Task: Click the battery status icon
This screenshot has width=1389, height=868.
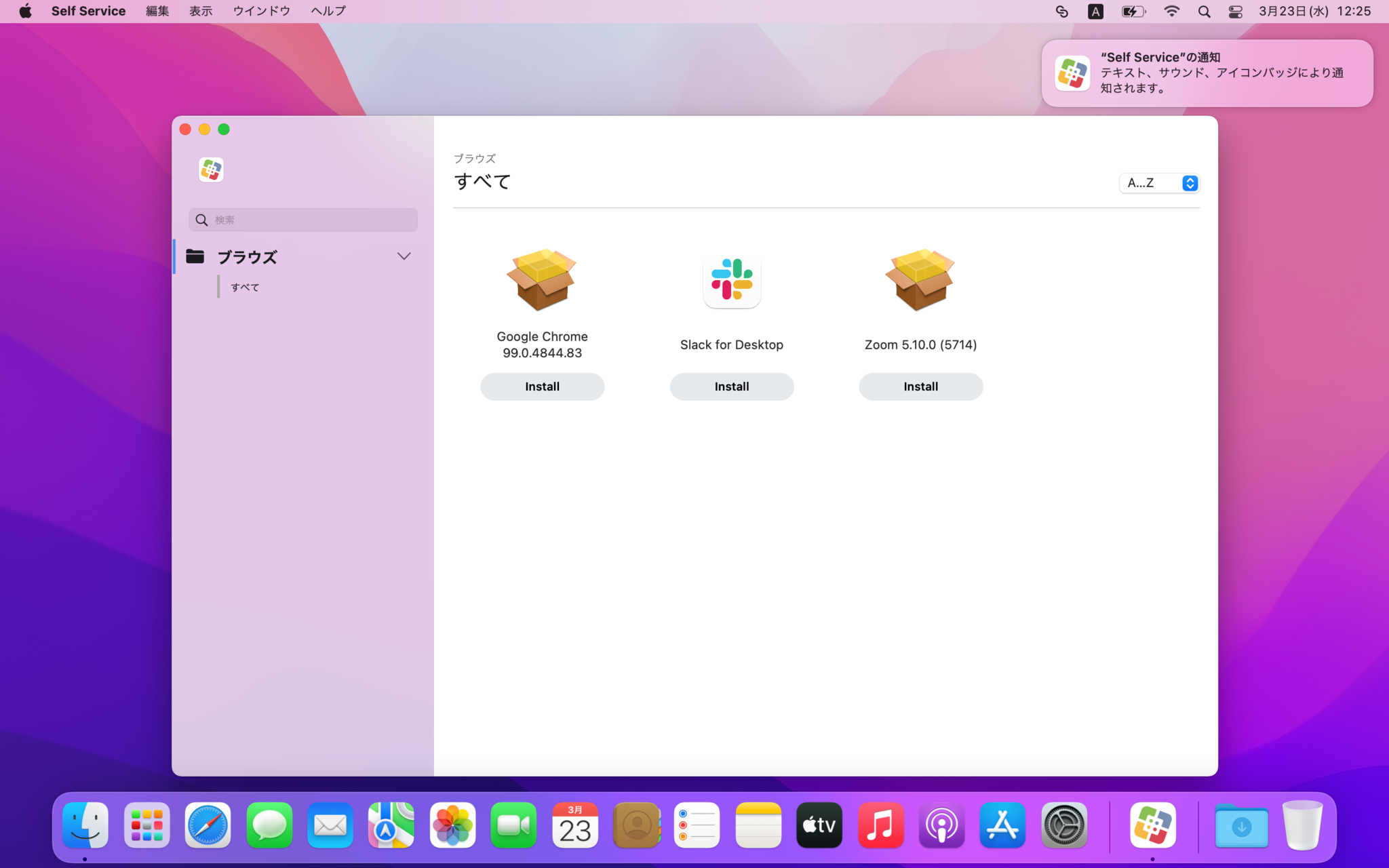Action: [x=1133, y=12]
